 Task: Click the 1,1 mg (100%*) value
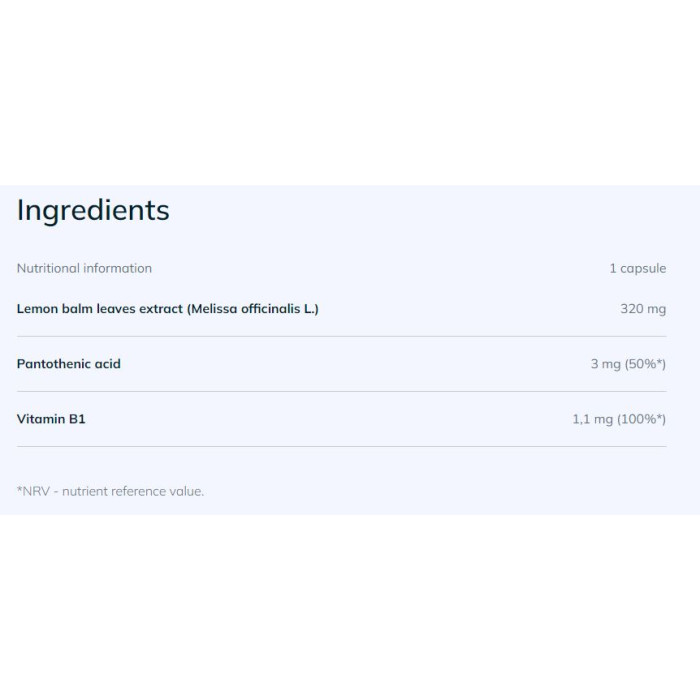pos(619,419)
